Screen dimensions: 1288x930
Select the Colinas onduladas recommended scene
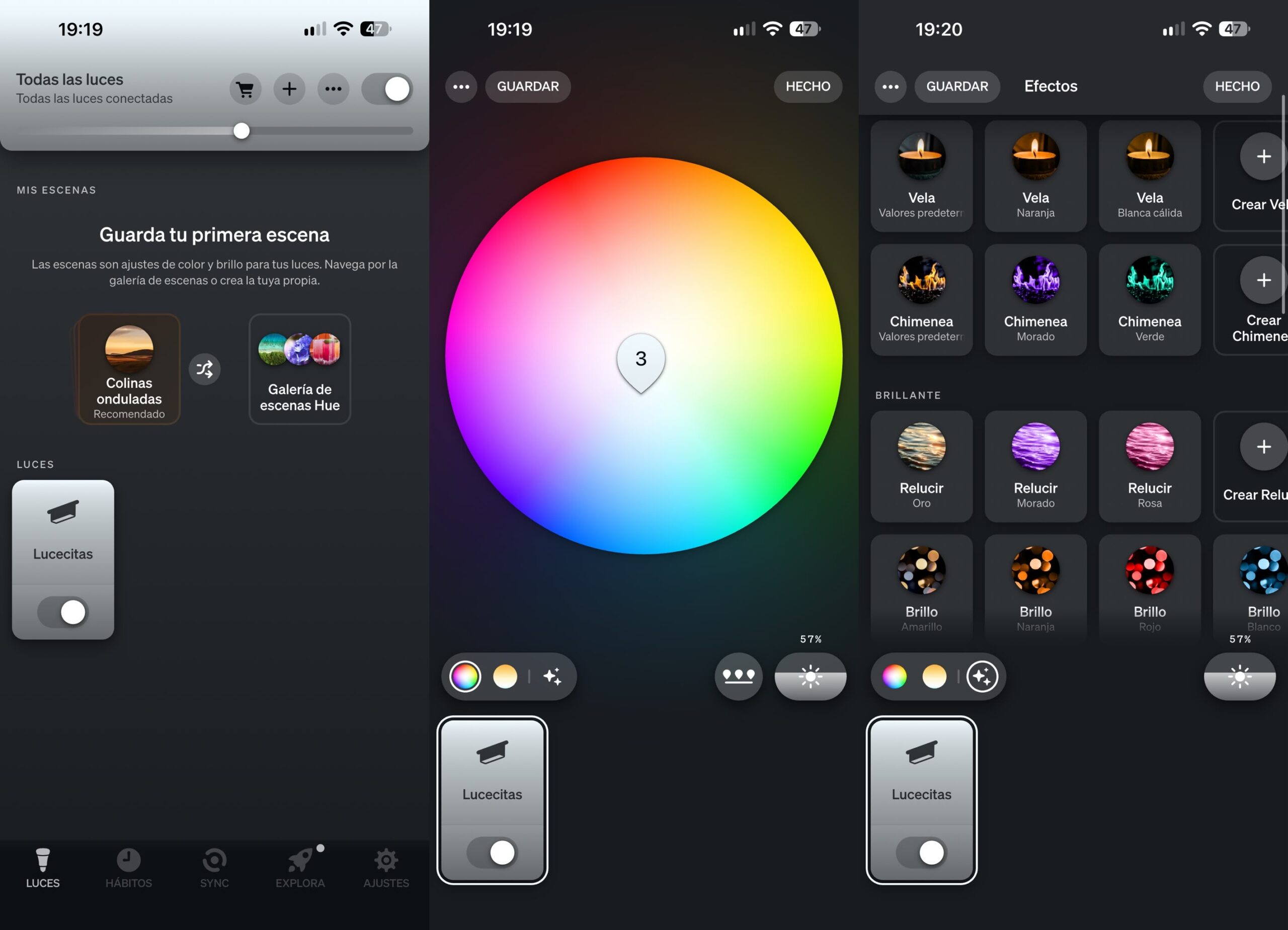pos(129,369)
